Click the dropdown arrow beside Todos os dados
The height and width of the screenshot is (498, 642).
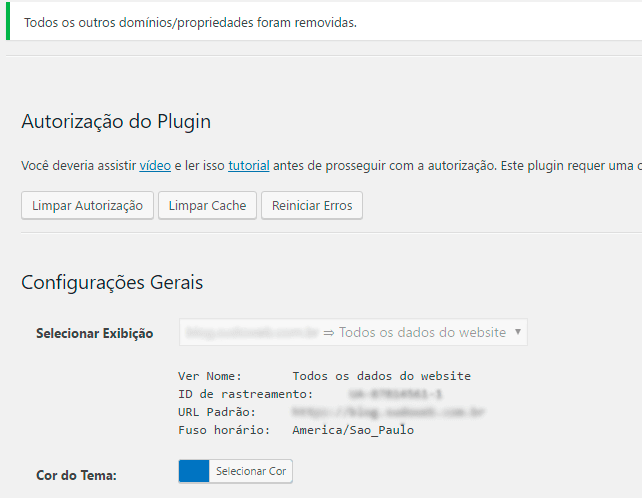pyautogui.click(x=517, y=332)
